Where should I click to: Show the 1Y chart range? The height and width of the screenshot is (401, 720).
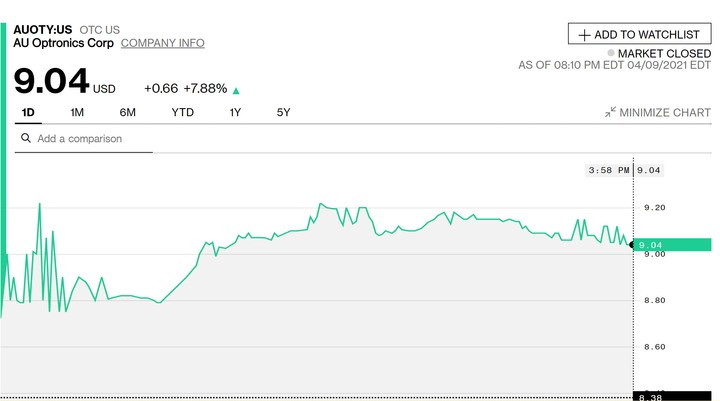pos(235,112)
